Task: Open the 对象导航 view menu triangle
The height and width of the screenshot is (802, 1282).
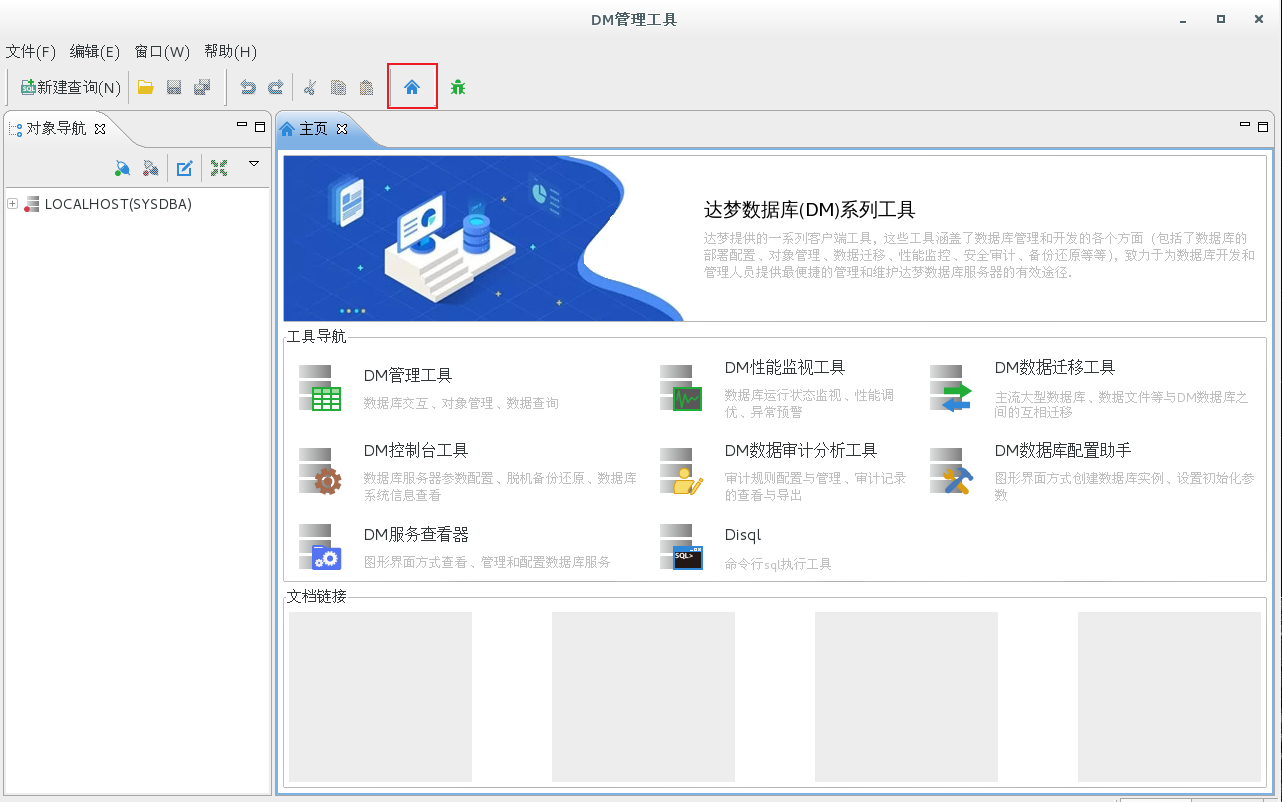Action: (254, 163)
